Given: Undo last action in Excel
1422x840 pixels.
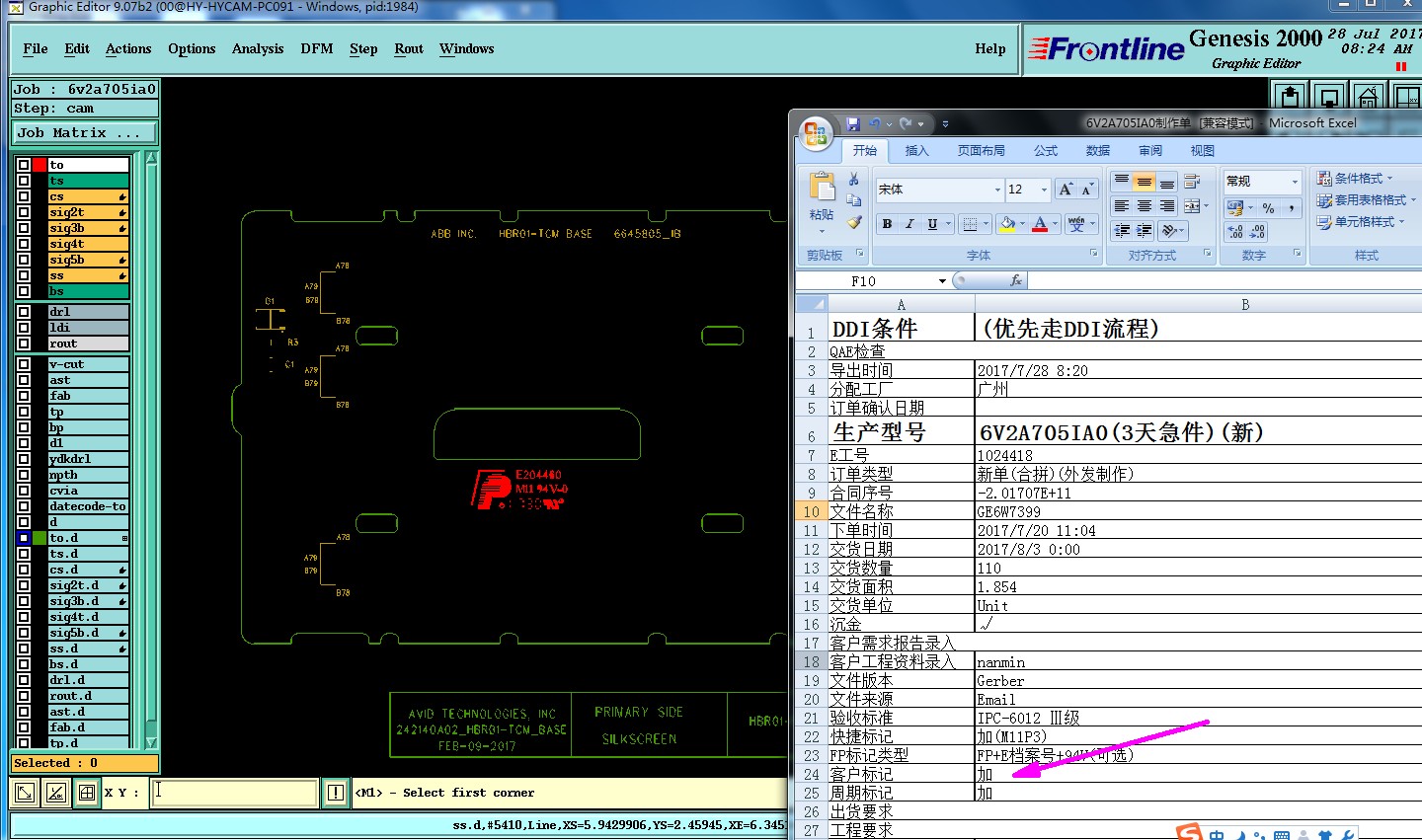Looking at the screenshot, I should (x=874, y=124).
